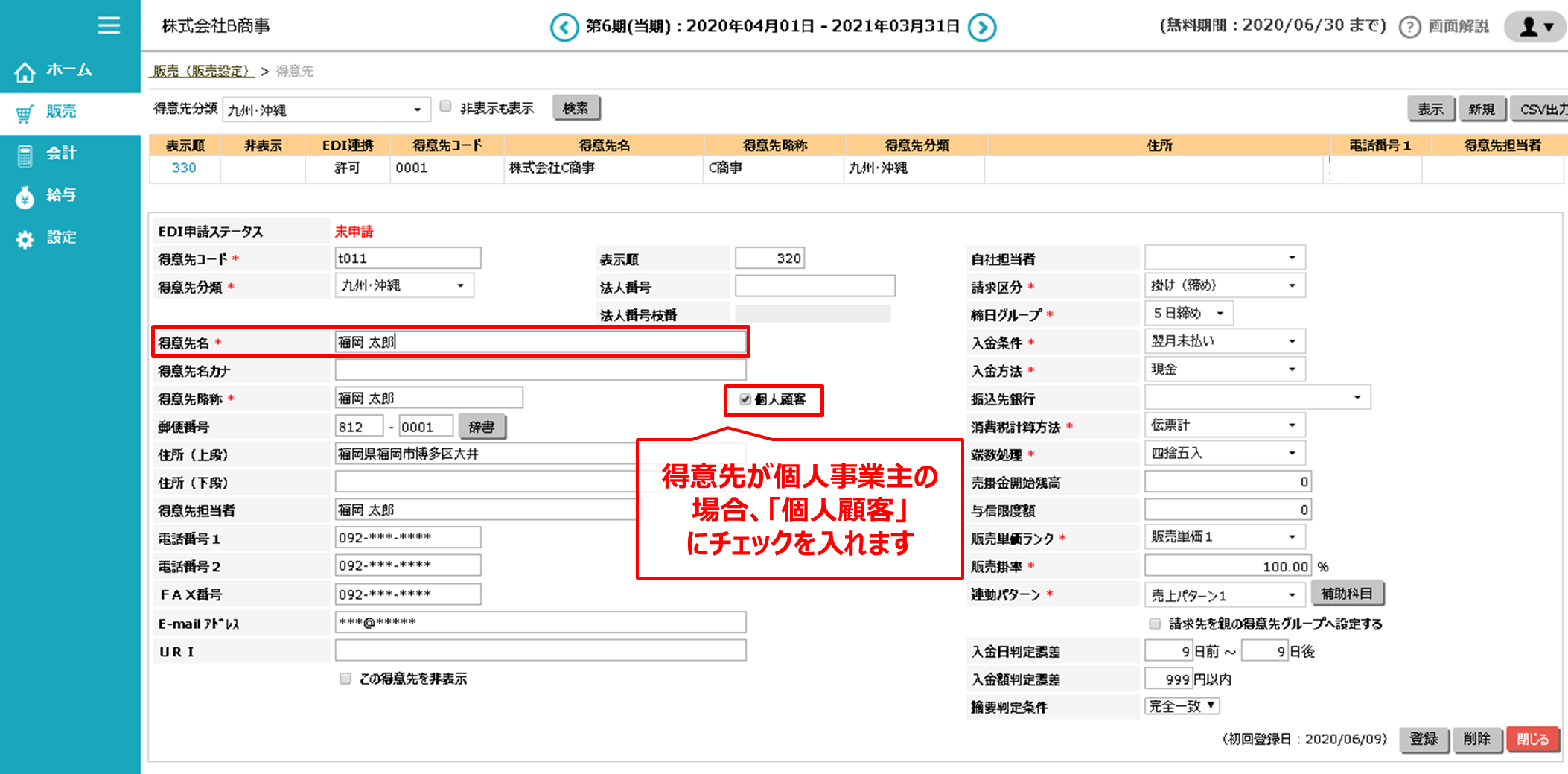Click inside the 得意先コード input field

click(408, 257)
